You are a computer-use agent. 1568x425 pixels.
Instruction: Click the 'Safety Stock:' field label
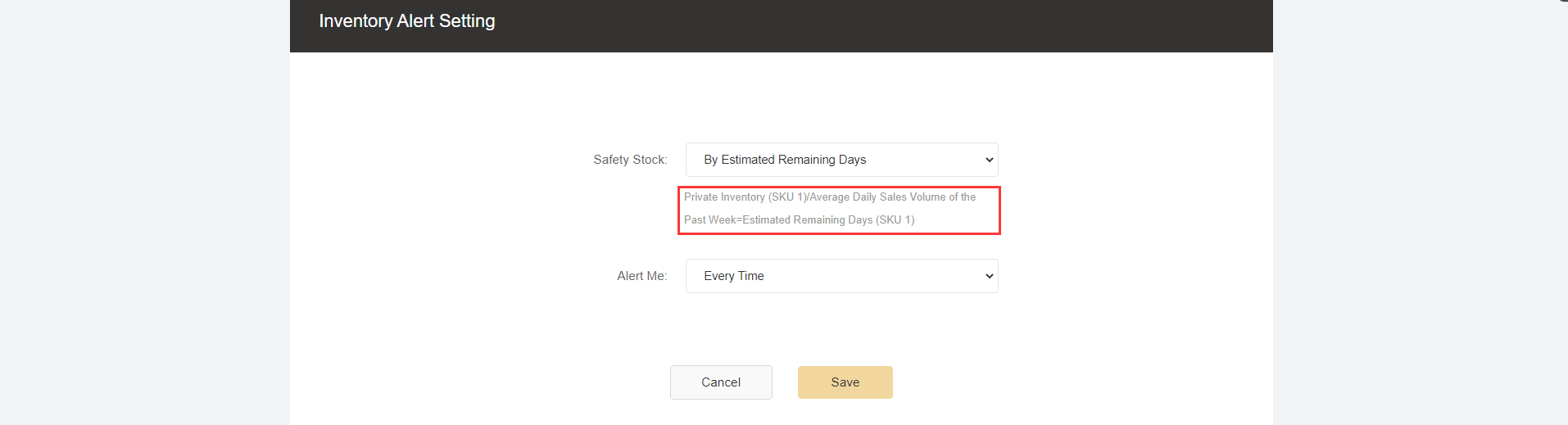click(x=630, y=160)
